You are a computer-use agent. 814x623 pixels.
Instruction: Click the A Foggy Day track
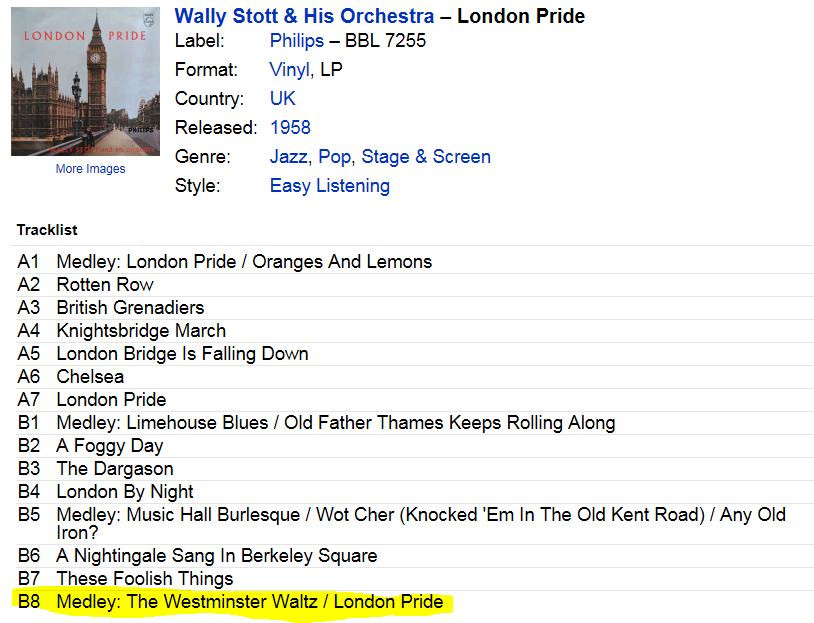pyautogui.click(x=109, y=446)
